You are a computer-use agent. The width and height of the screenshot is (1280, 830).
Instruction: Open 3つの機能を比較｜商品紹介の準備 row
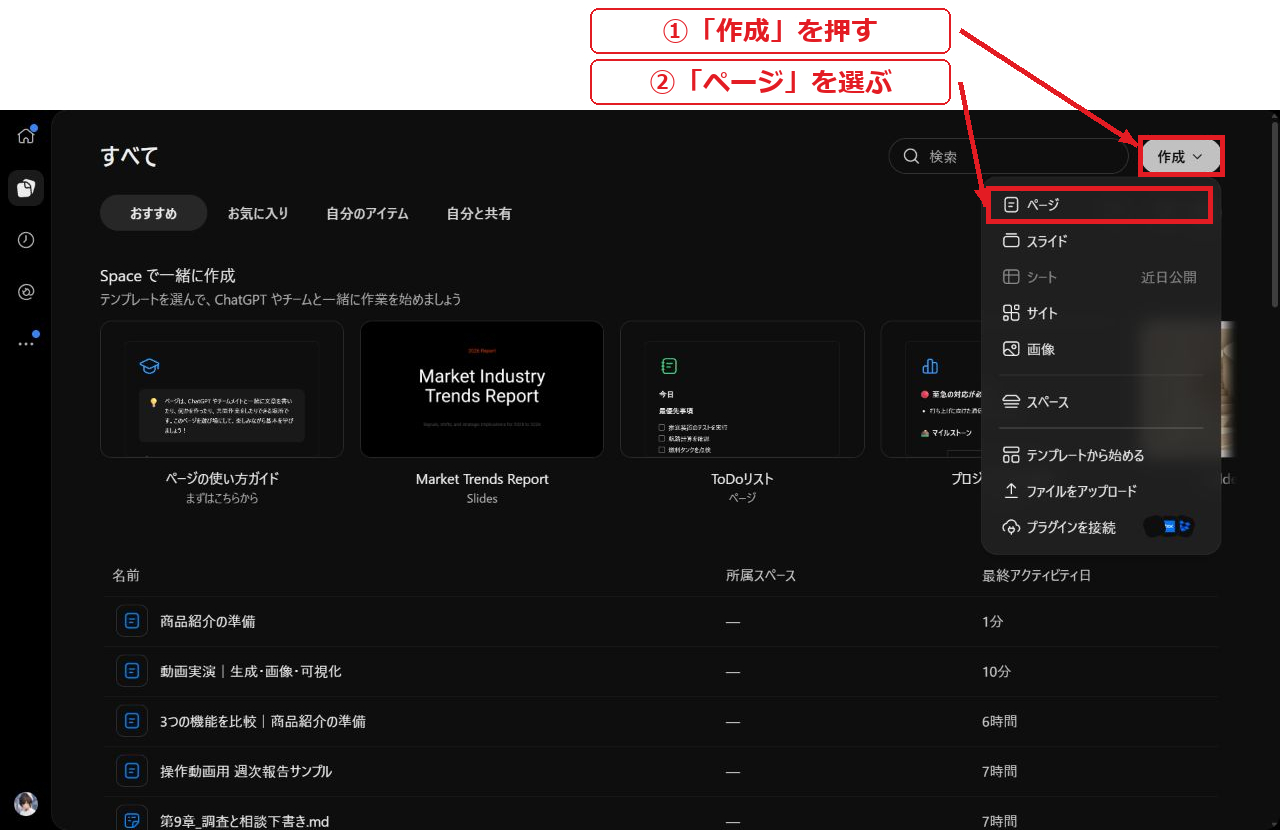660,721
